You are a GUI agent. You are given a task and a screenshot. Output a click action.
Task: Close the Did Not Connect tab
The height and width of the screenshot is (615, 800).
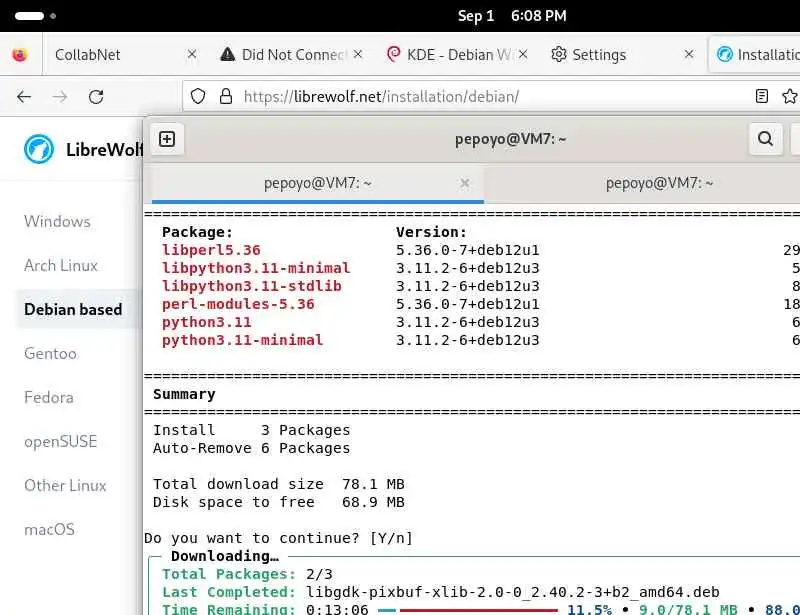[358, 54]
